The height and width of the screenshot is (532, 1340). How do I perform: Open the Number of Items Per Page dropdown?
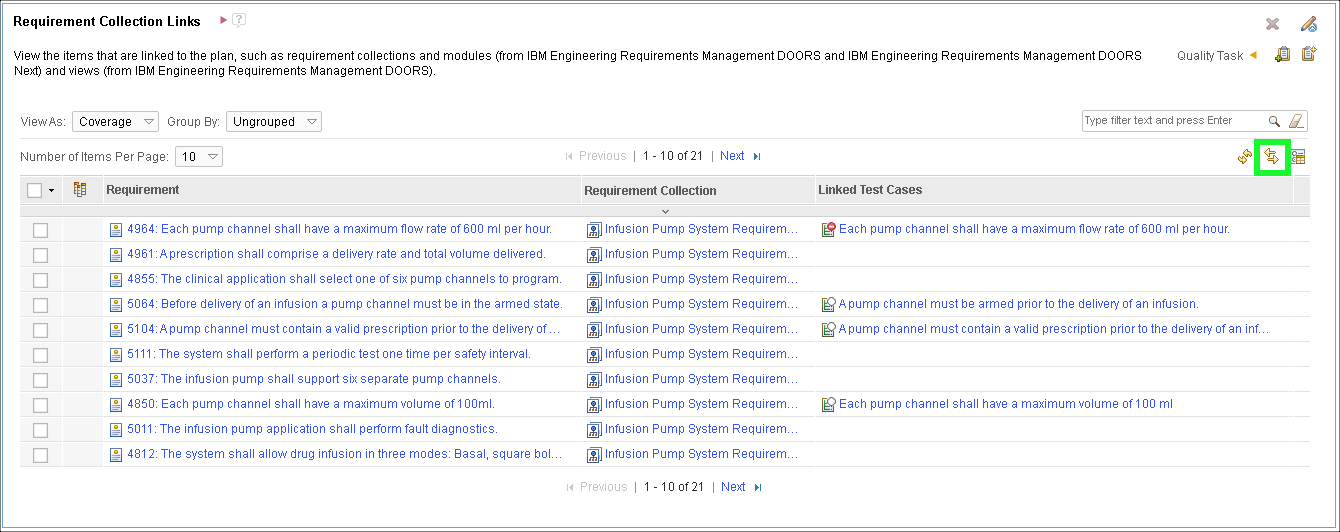[x=198, y=157]
